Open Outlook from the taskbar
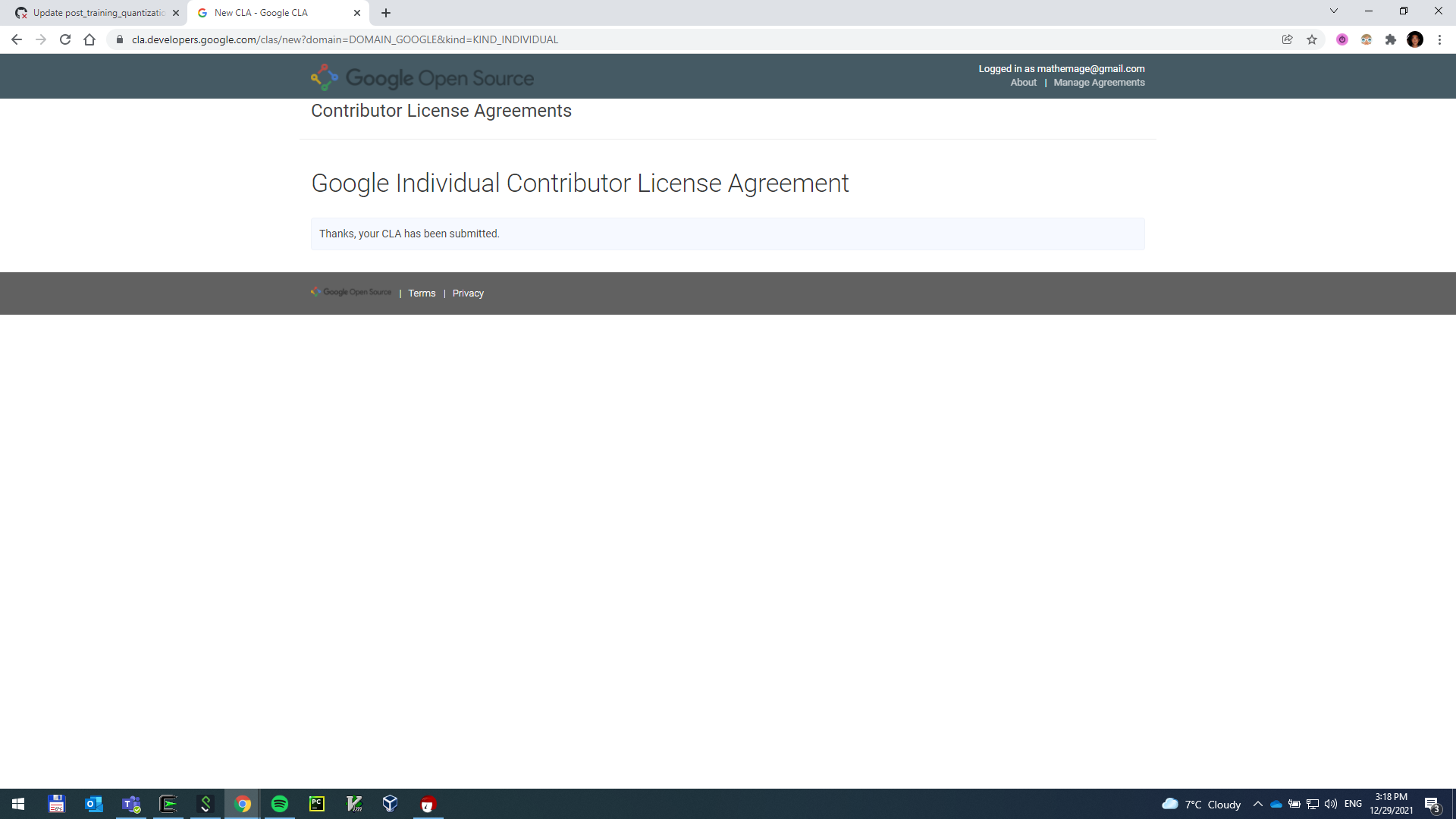This screenshot has height=819, width=1456. point(94,804)
